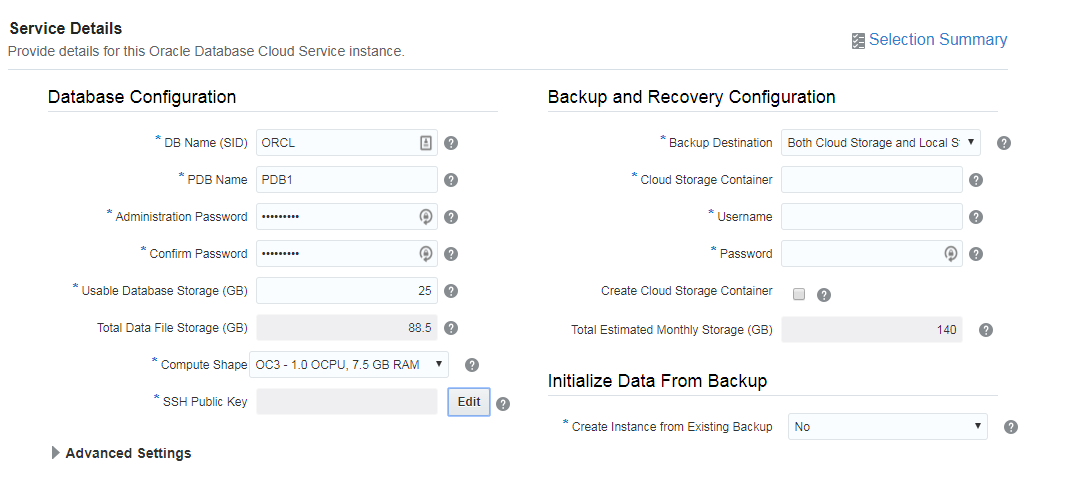Open the Selection Summary link

[x=937, y=40]
